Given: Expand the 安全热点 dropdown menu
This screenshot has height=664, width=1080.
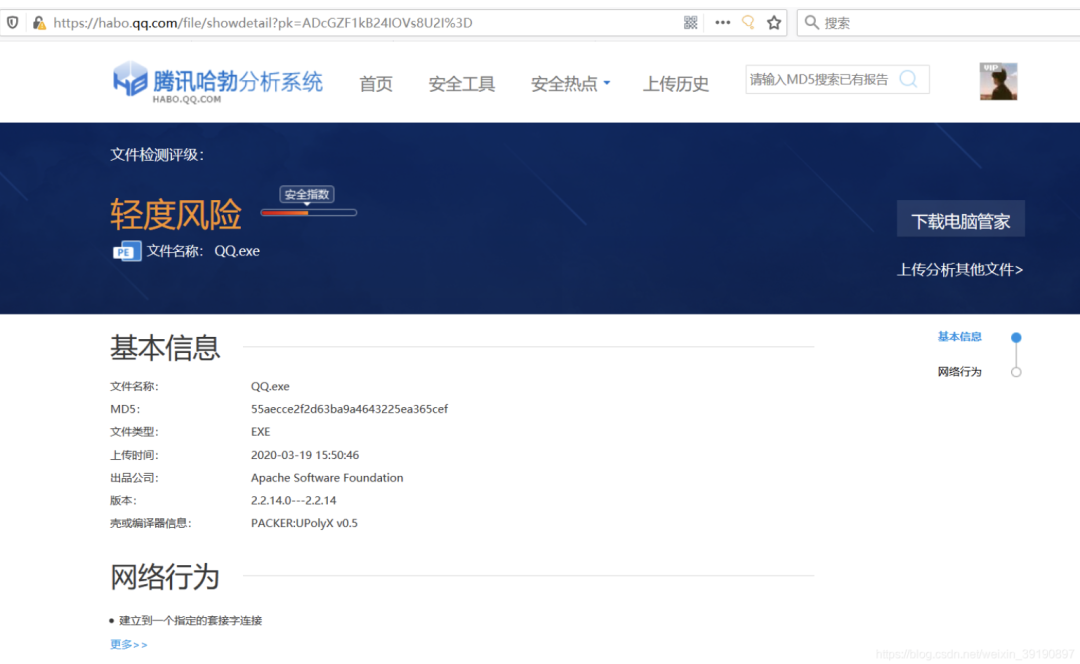Looking at the screenshot, I should click(x=570, y=84).
